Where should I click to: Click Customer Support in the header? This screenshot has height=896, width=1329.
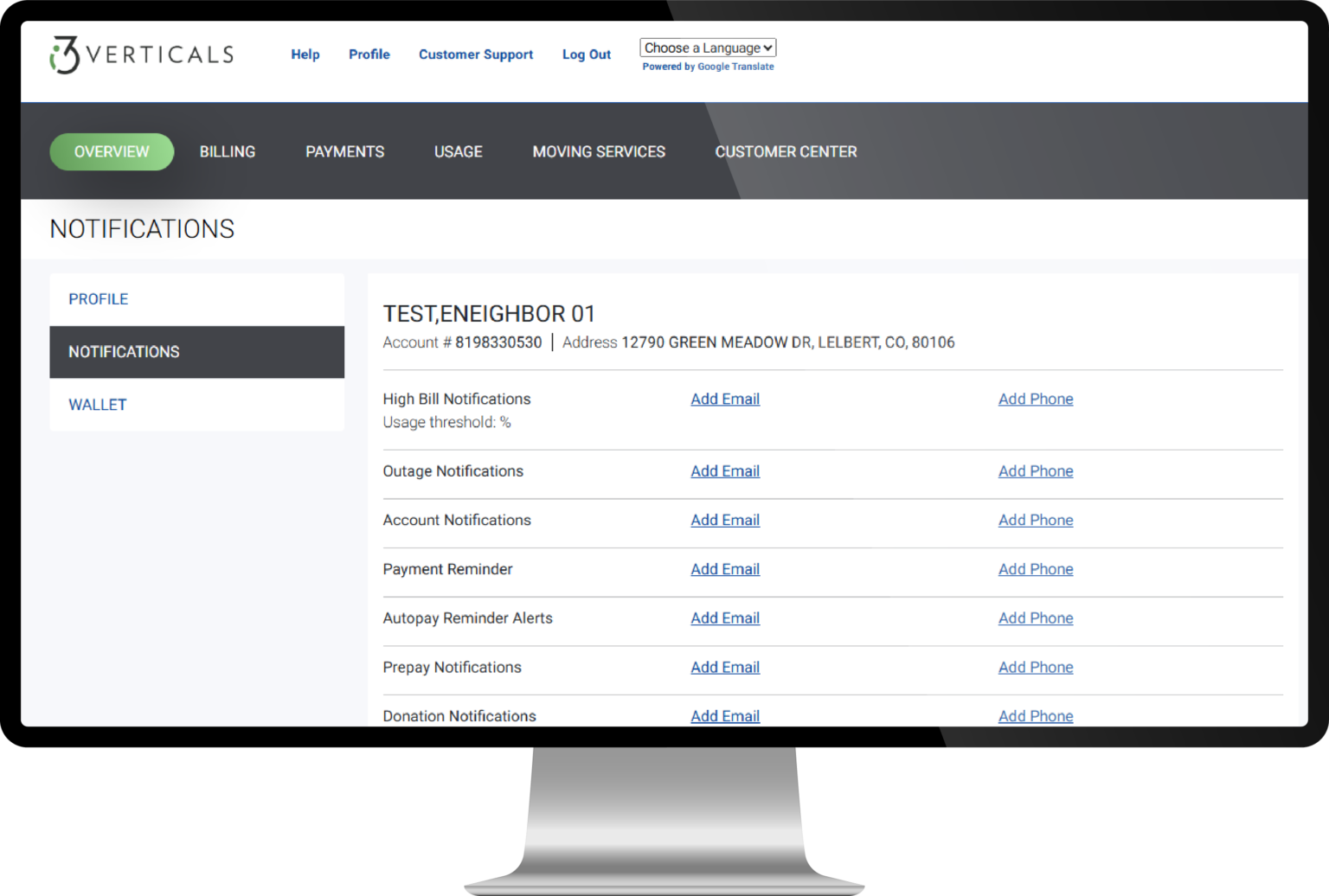pos(475,54)
